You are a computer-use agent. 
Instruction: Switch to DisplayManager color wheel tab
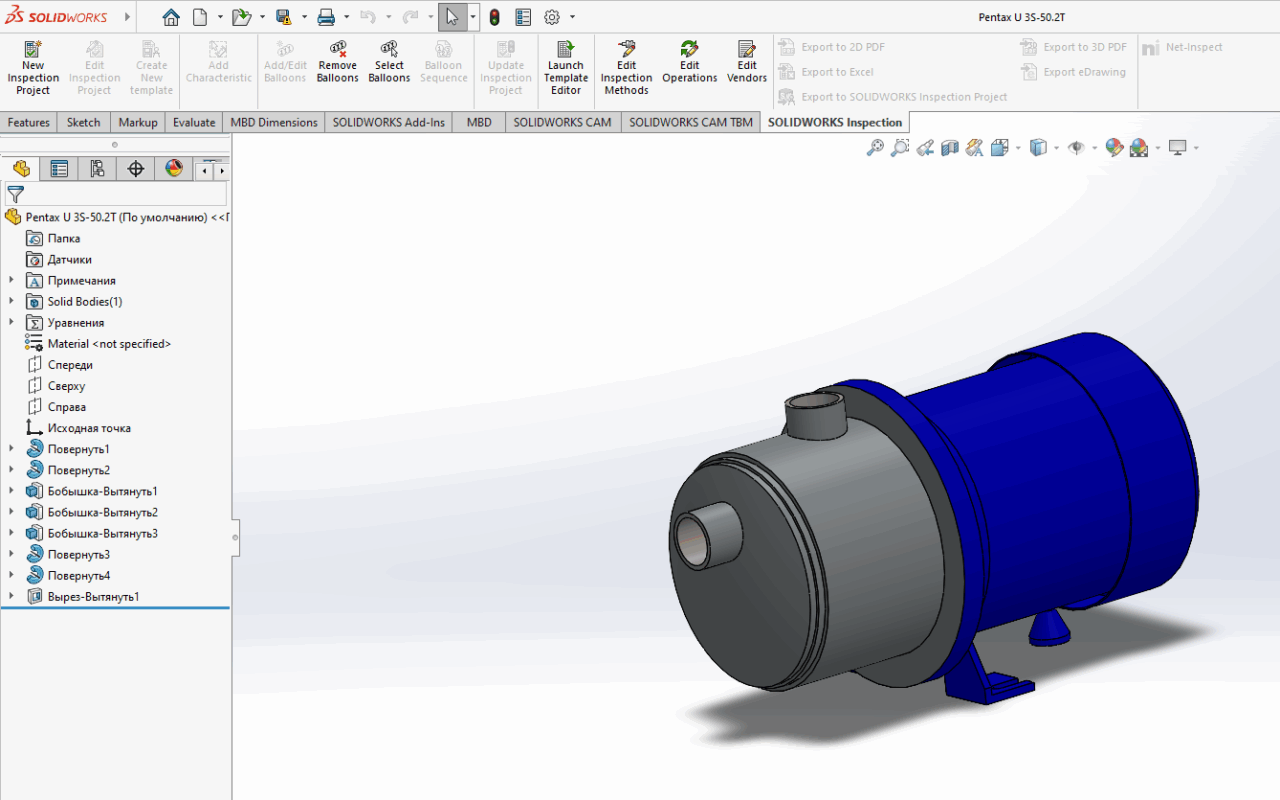click(174, 169)
